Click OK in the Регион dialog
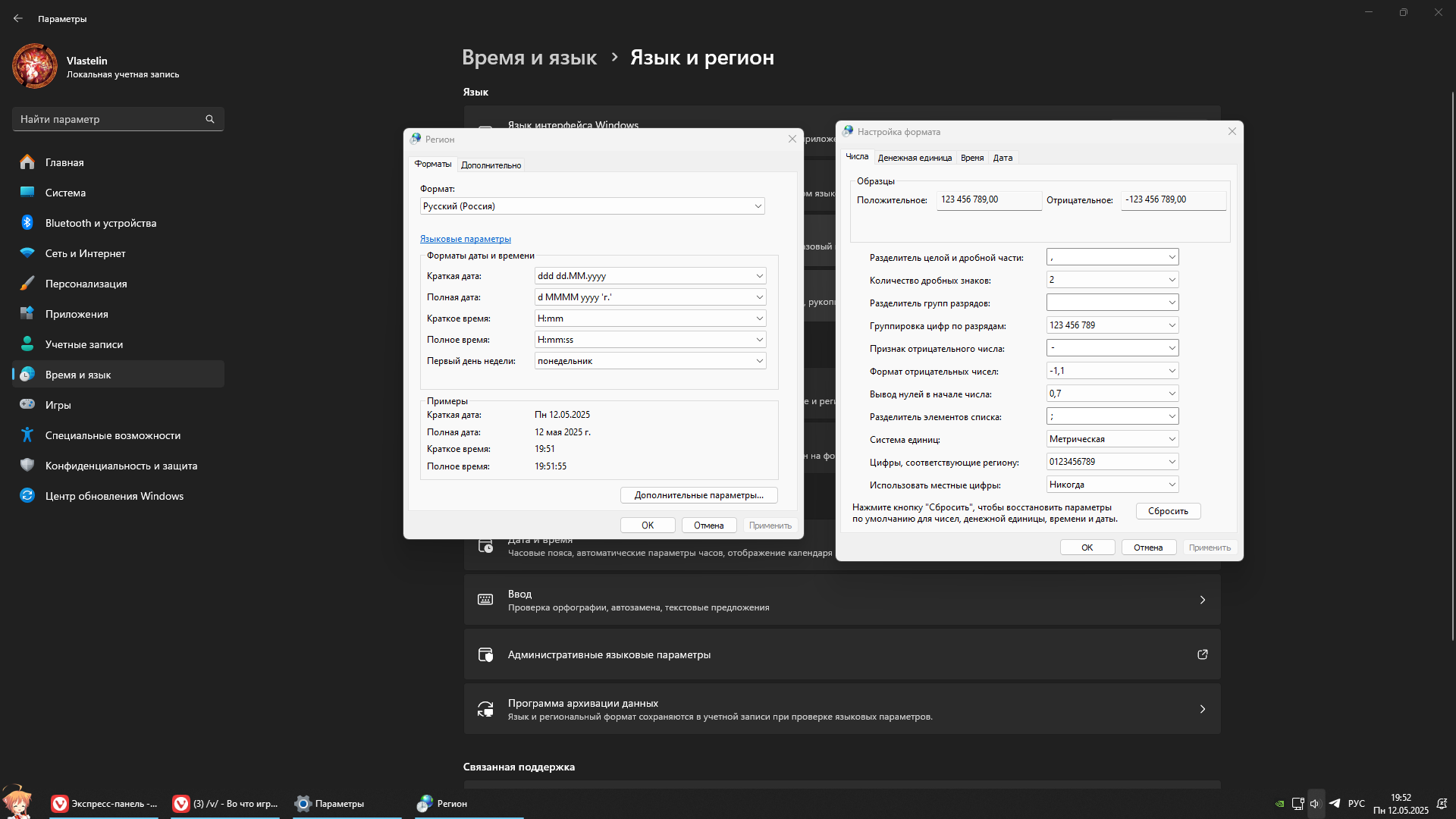The height and width of the screenshot is (819, 1456). [x=648, y=526]
